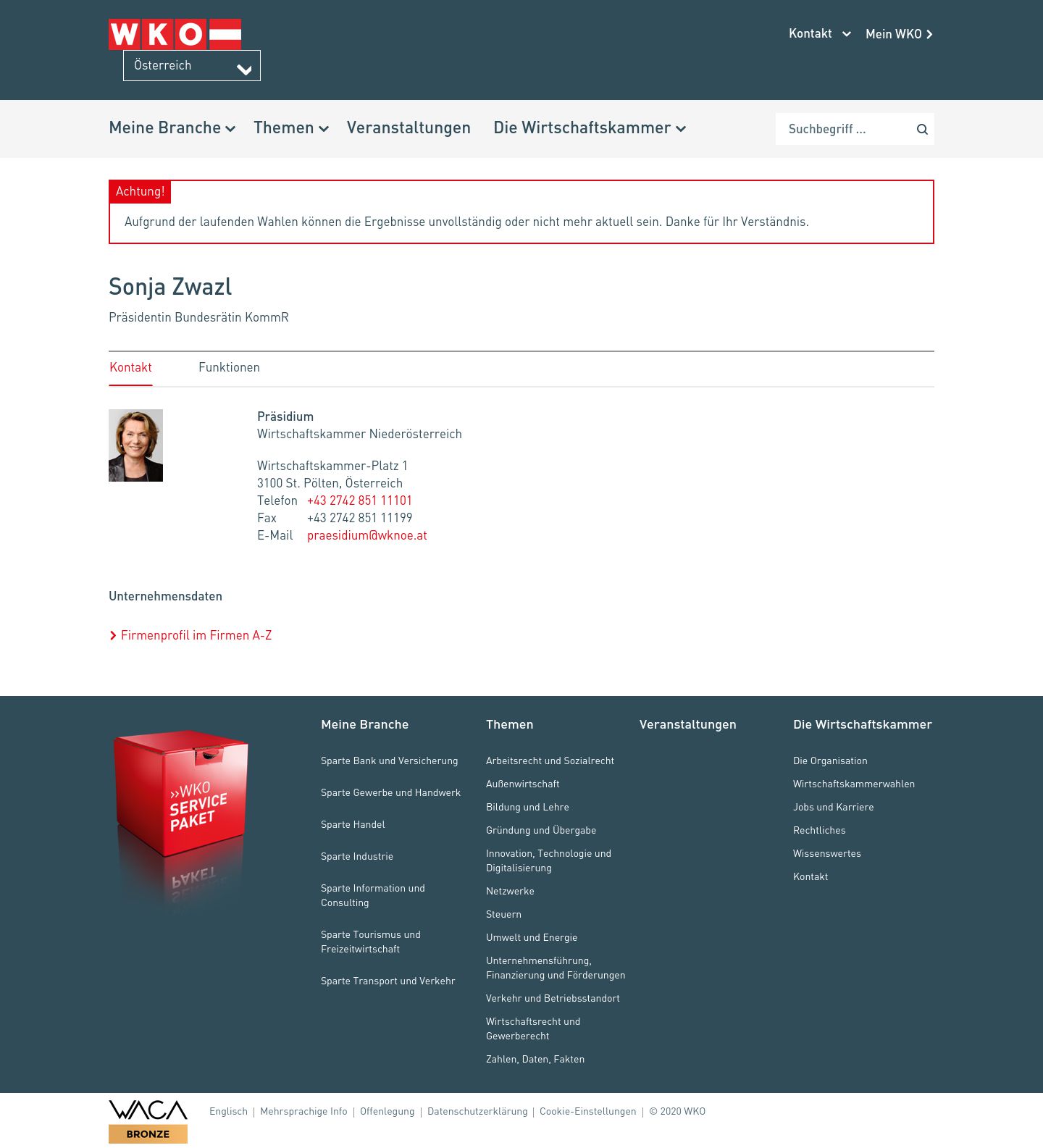
Task: Open Sparte Industrie footer link
Action: 357,856
